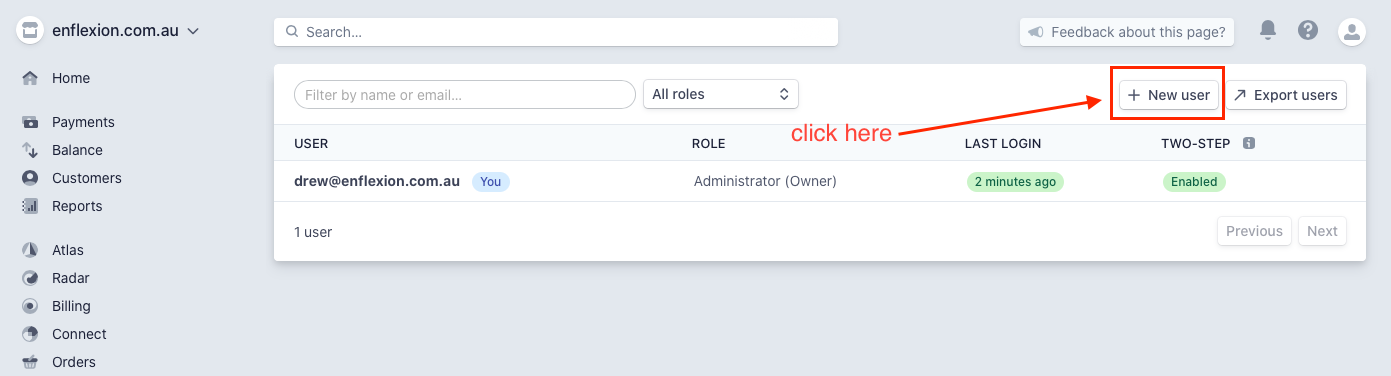Open user drew@enflexion.com.au row

pos(819,181)
